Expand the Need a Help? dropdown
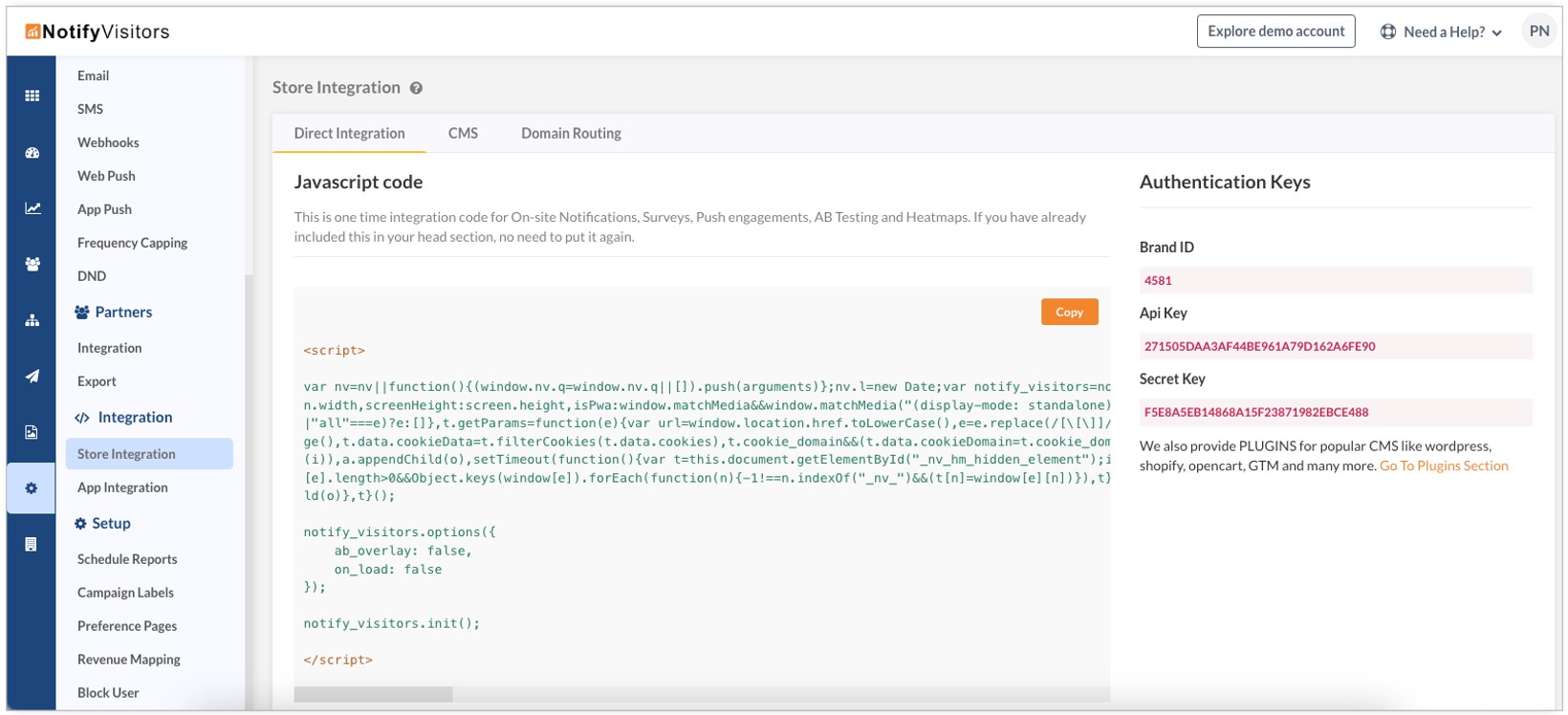 coord(1443,32)
